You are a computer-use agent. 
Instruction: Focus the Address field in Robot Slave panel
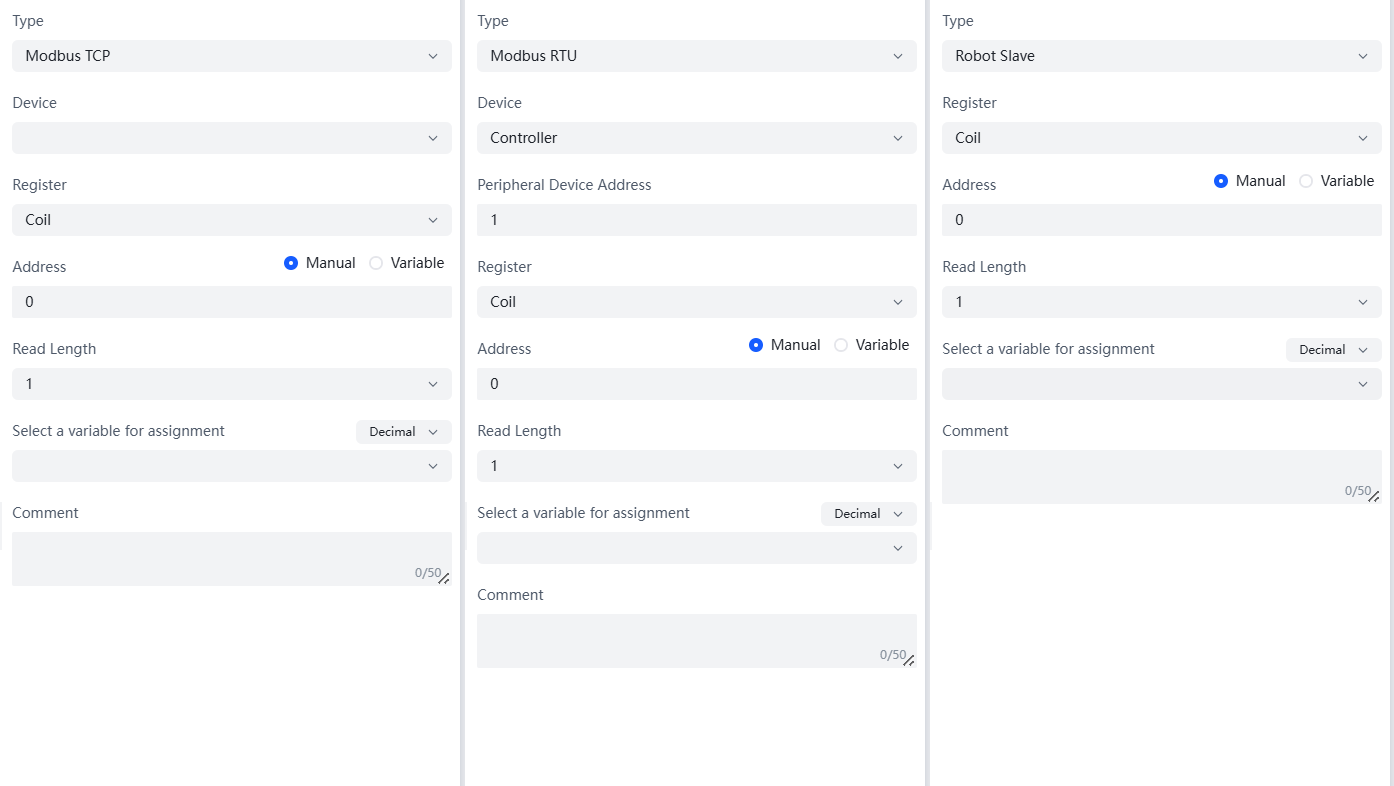1161,220
